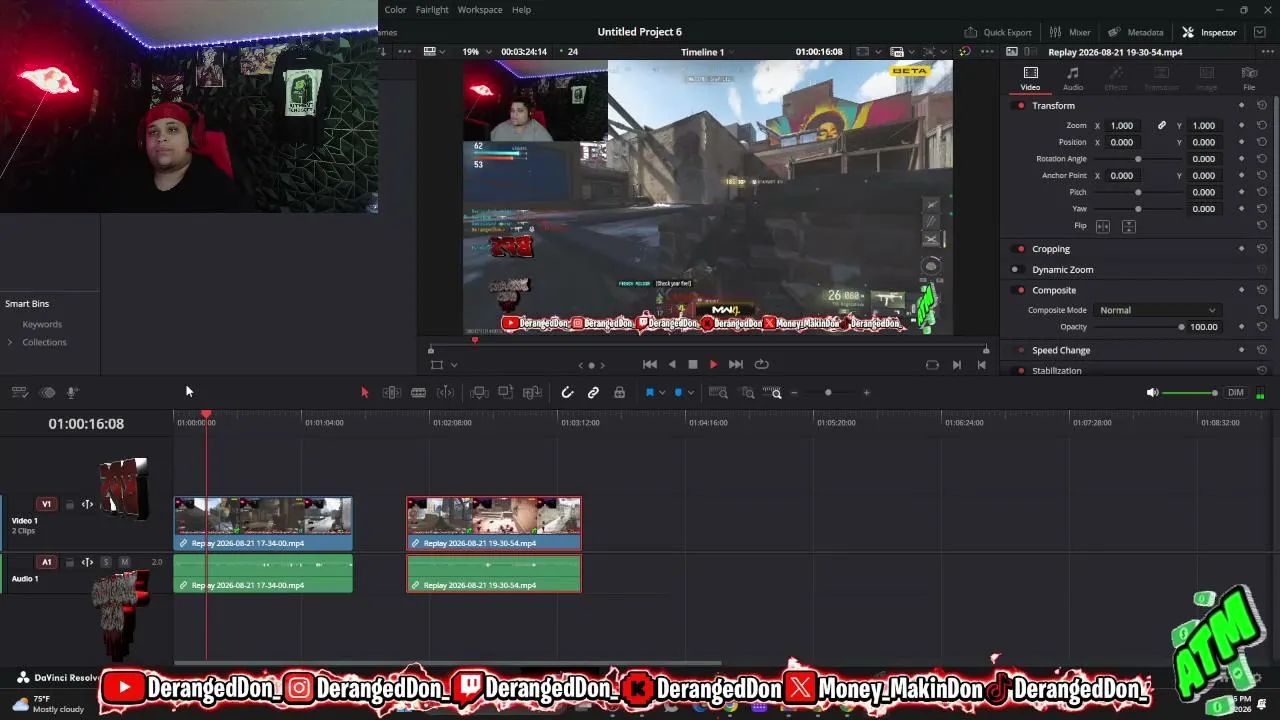The width and height of the screenshot is (1280, 720).
Task: Open the Composite Mode Normal dropdown
Action: (1156, 310)
